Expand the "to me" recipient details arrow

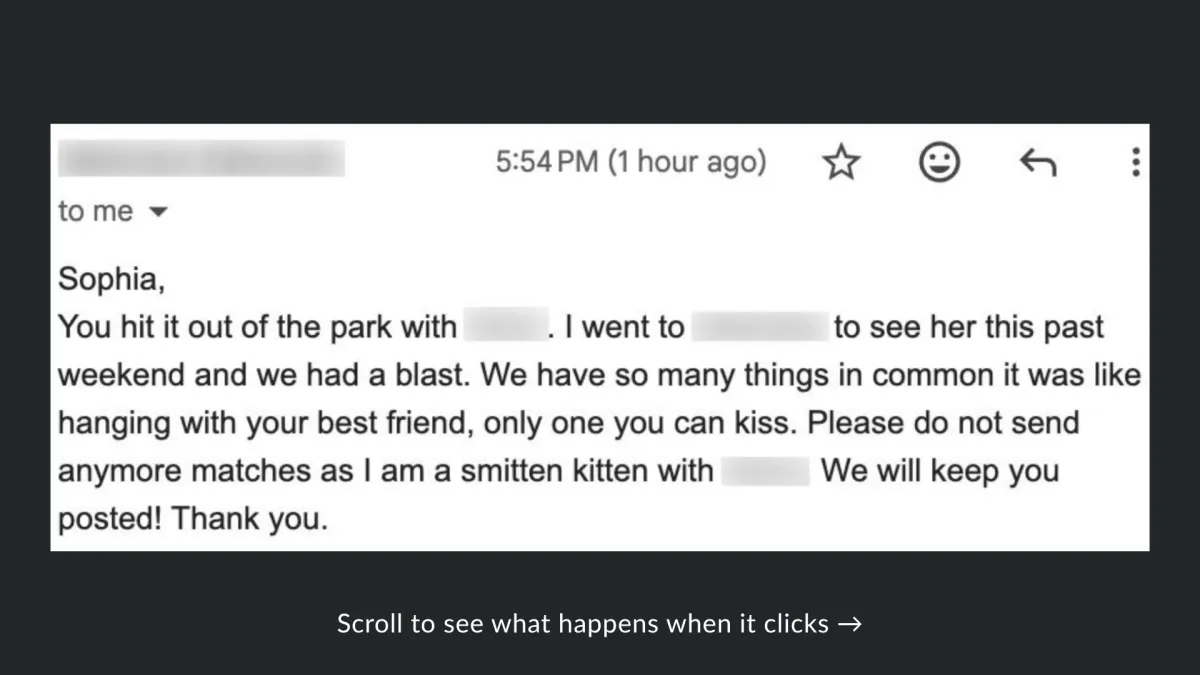pyautogui.click(x=155, y=212)
